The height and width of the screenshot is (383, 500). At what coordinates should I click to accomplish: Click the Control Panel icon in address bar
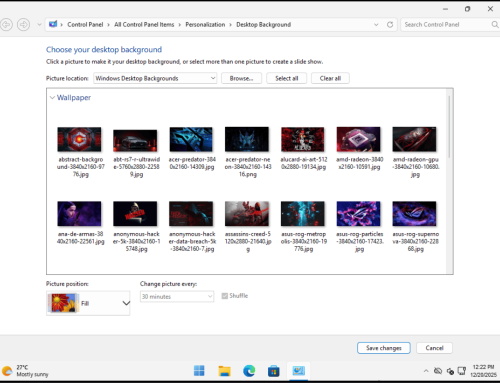pyautogui.click(x=53, y=24)
